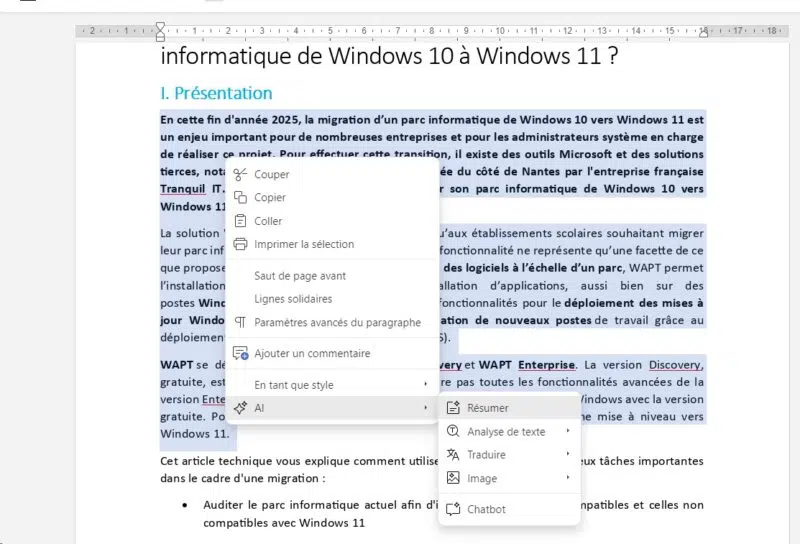800x544 pixels.
Task: Open the En tant que style entry
Action: pyautogui.click(x=332, y=385)
